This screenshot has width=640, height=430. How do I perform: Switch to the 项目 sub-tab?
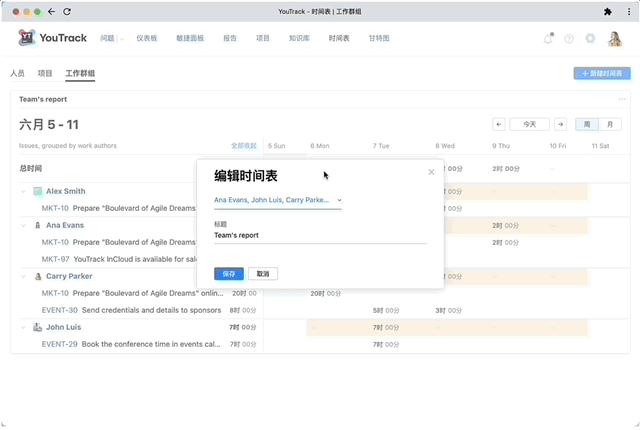45,73
